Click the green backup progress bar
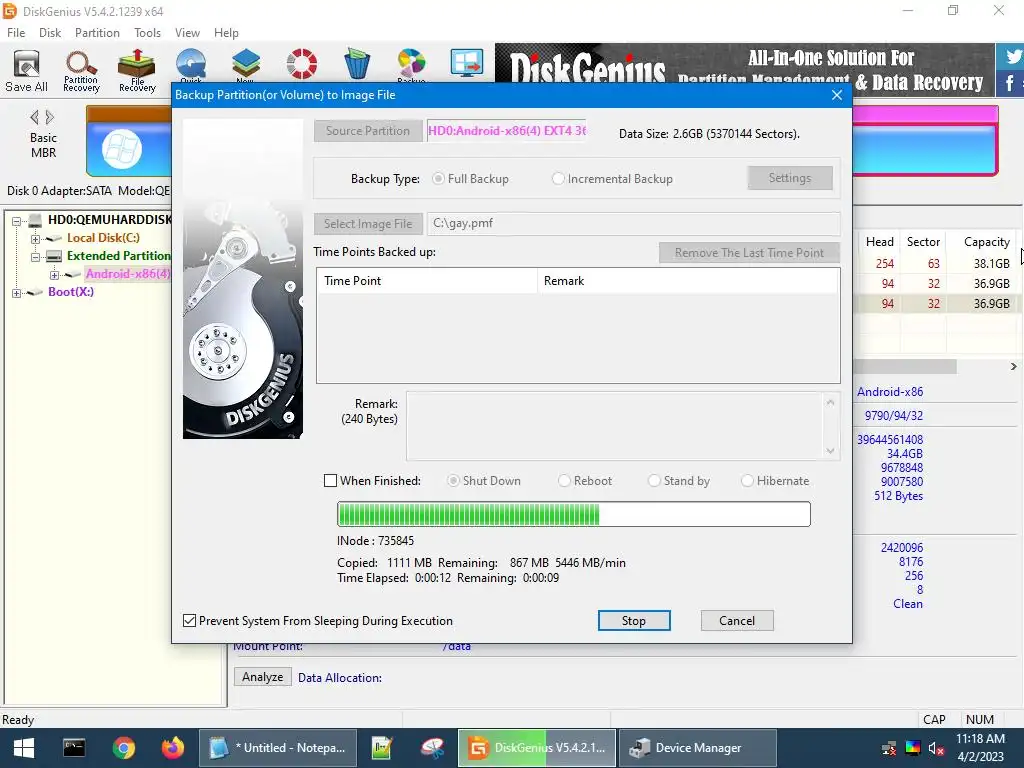Image resolution: width=1024 pixels, height=768 pixels. click(573, 514)
